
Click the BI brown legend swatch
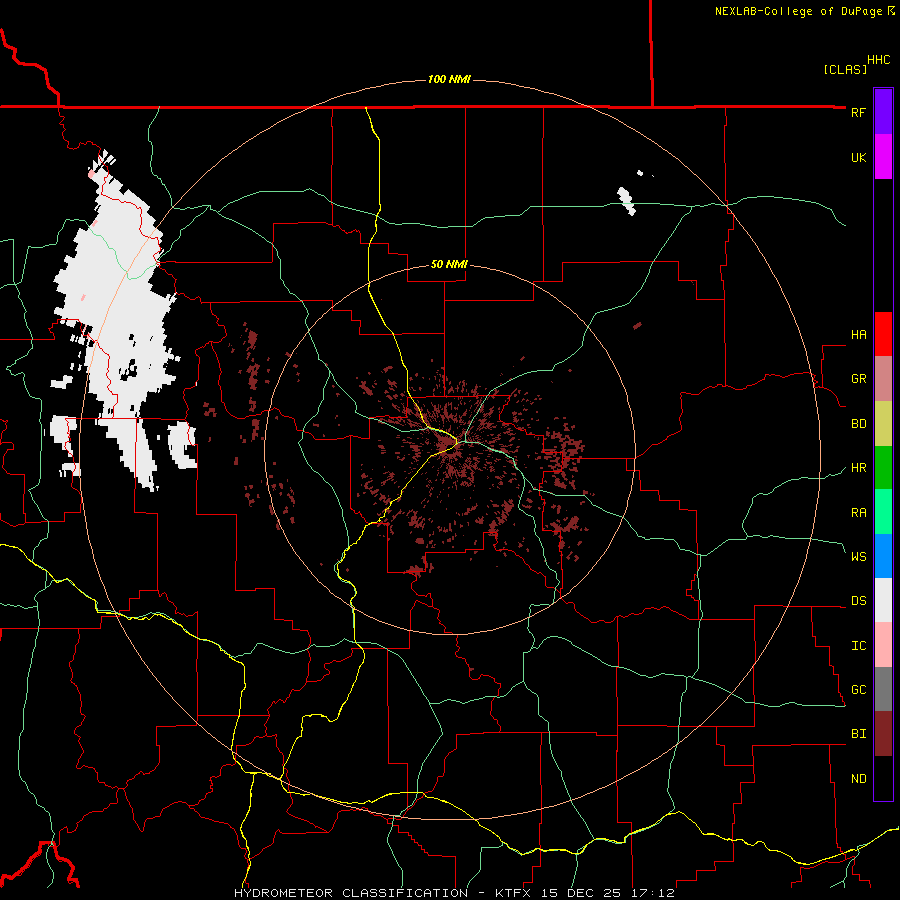pos(883,734)
